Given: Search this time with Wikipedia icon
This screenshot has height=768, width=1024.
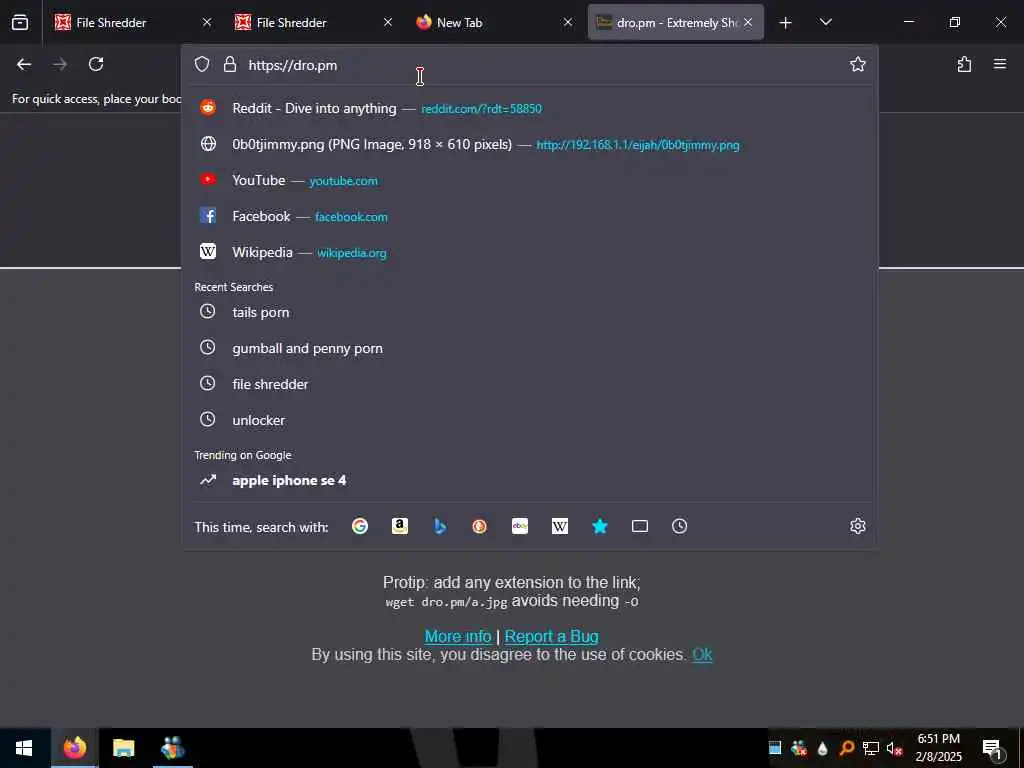Looking at the screenshot, I should 560,526.
